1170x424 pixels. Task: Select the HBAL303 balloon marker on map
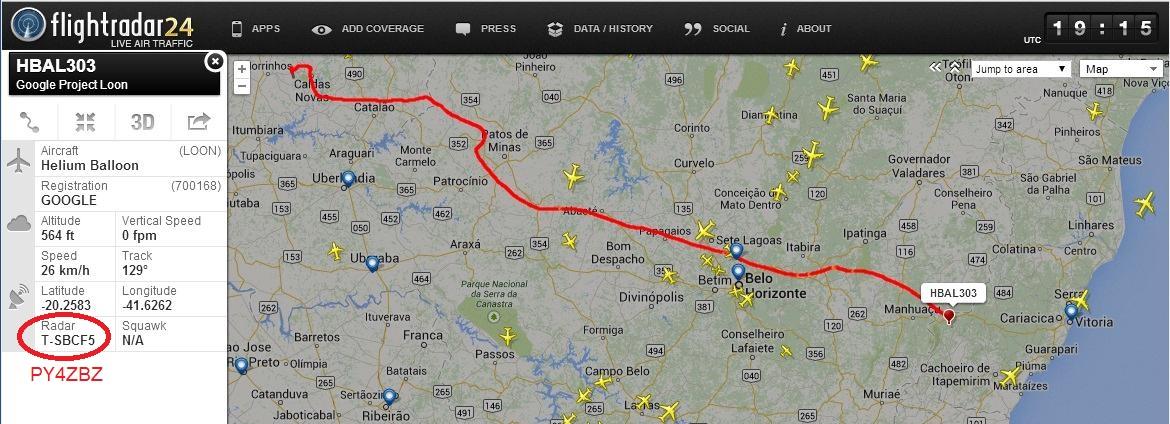948,317
